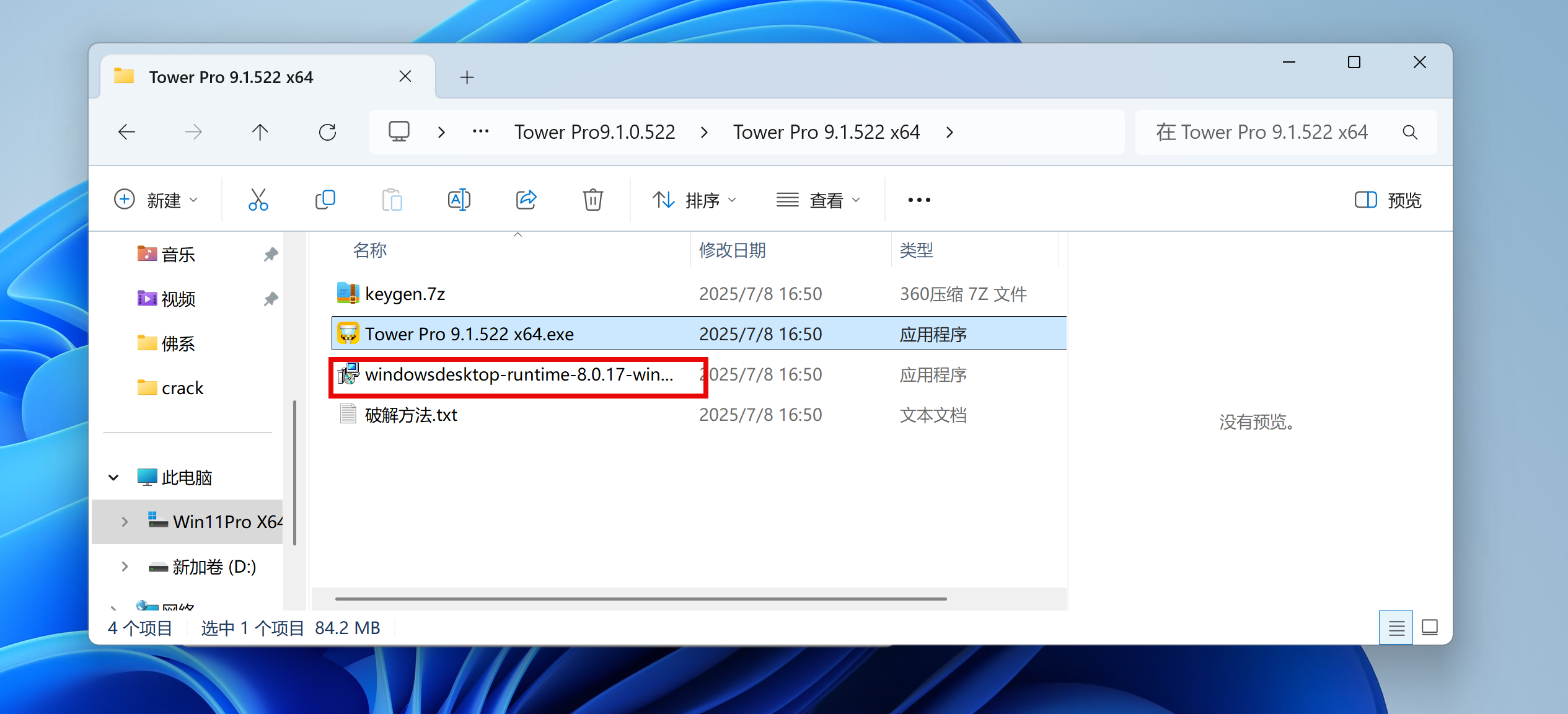Expand the 新加卷 (D:) drive
This screenshot has width=1568, height=714.
[125, 566]
